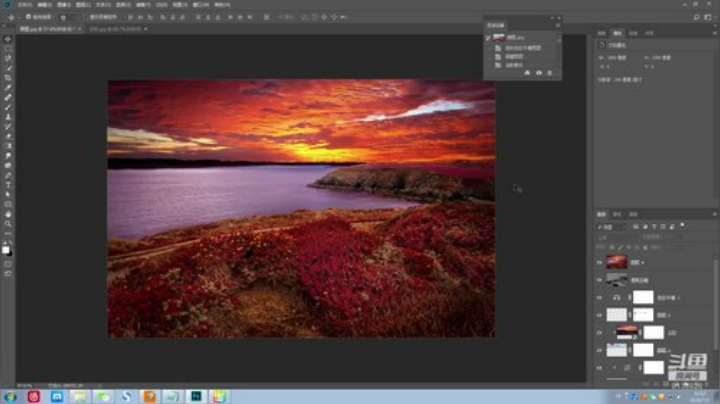Click the search magnifier icon at top right
The image size is (720, 404).
coord(697,17)
